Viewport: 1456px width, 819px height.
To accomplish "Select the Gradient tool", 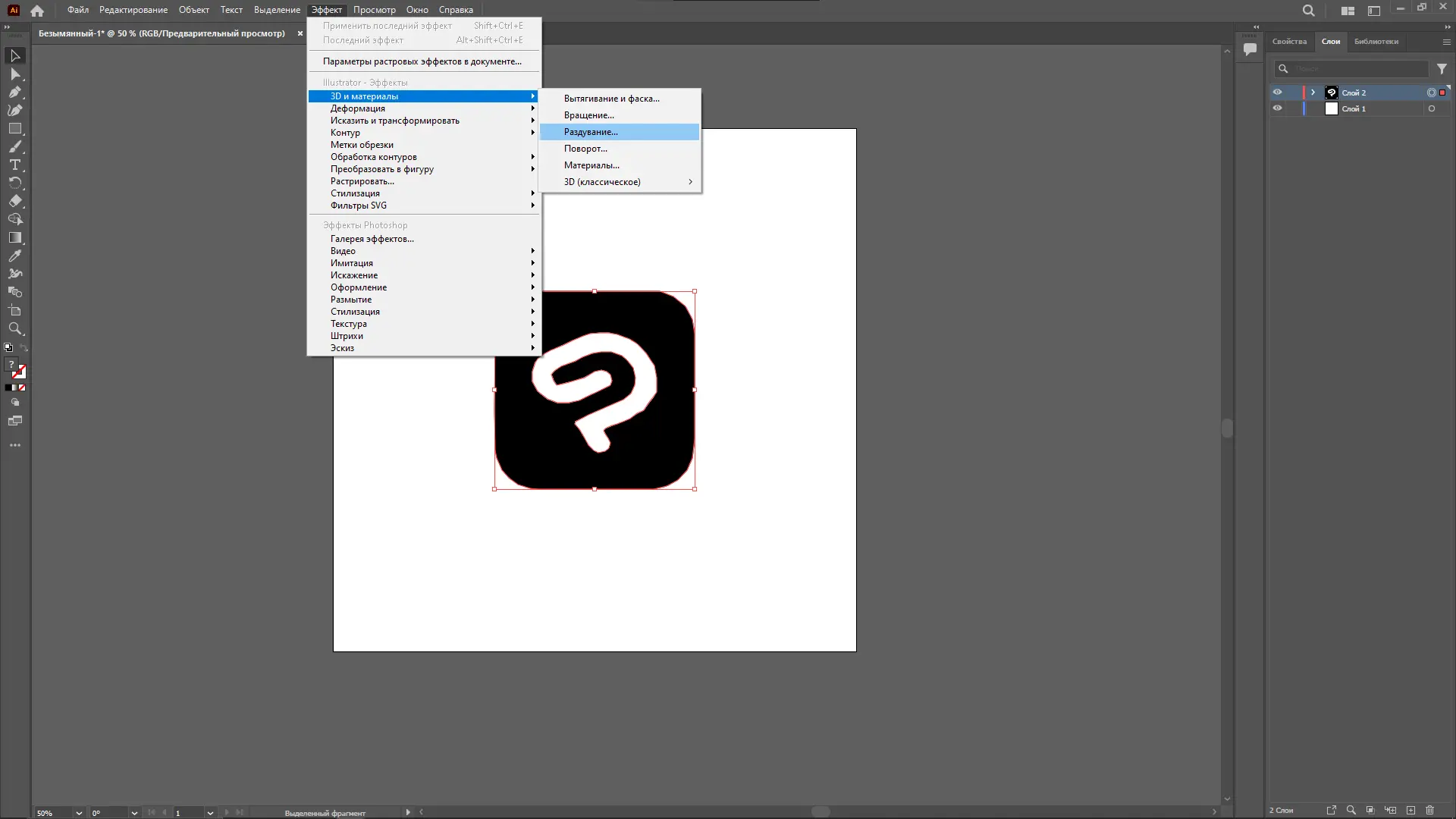I will 14,237.
